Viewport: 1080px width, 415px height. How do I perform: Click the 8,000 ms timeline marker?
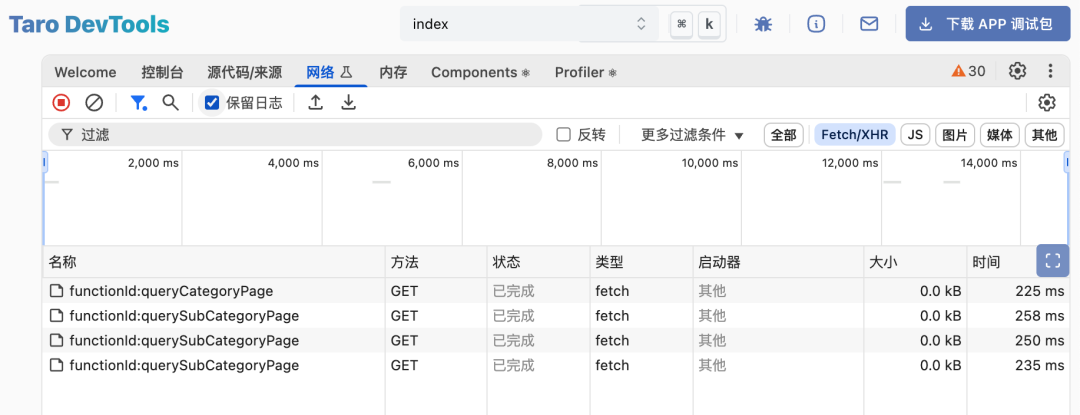(572, 163)
